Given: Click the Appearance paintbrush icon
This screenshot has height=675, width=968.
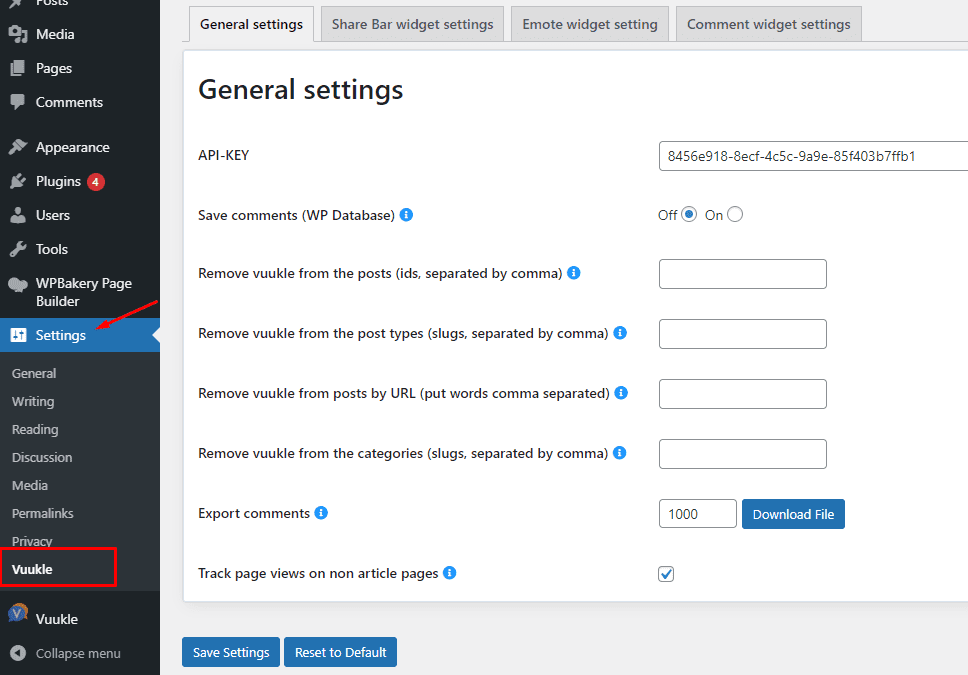Looking at the screenshot, I should click(x=18, y=147).
